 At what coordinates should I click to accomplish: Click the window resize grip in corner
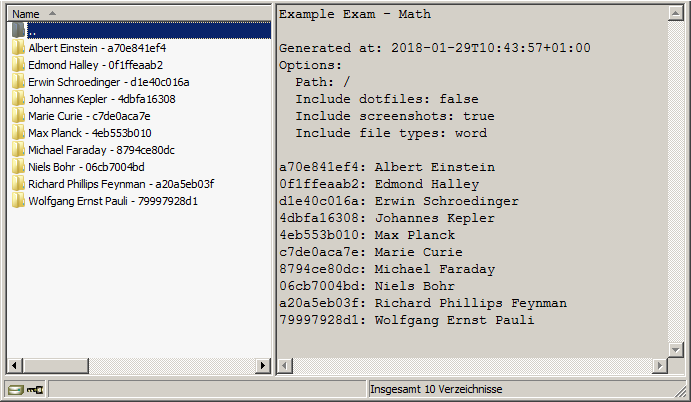click(681, 390)
